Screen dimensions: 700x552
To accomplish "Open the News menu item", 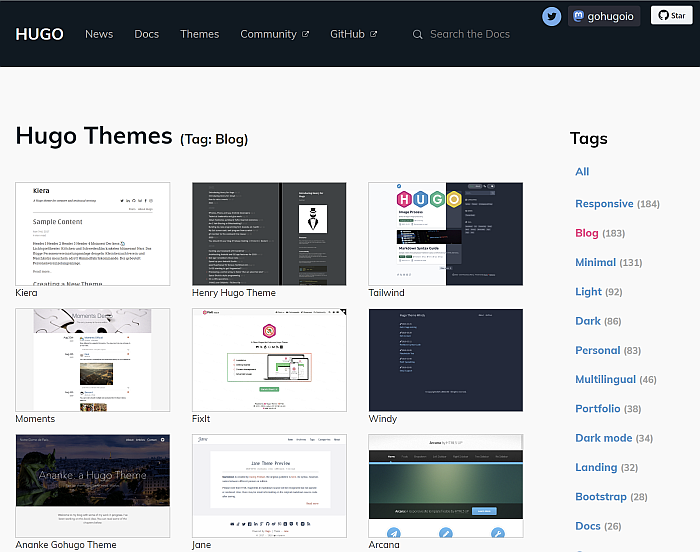I will (99, 34).
